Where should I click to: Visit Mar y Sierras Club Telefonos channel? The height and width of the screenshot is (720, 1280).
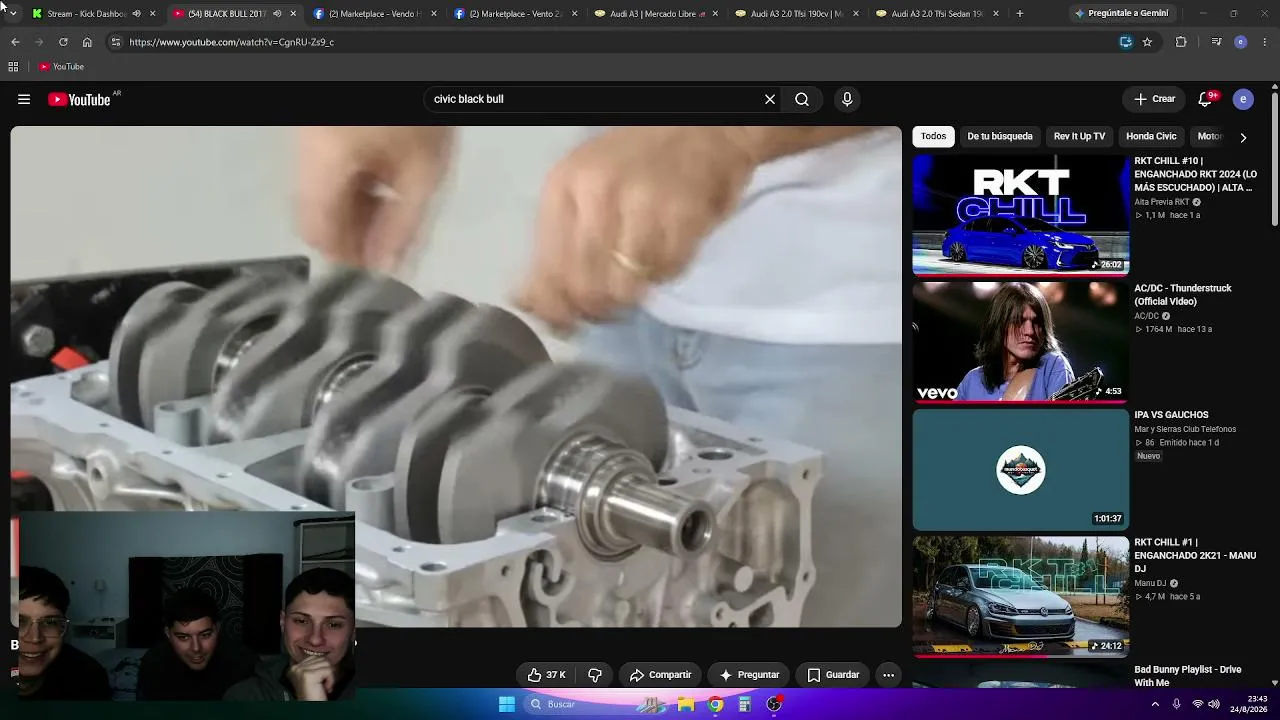click(x=1185, y=429)
